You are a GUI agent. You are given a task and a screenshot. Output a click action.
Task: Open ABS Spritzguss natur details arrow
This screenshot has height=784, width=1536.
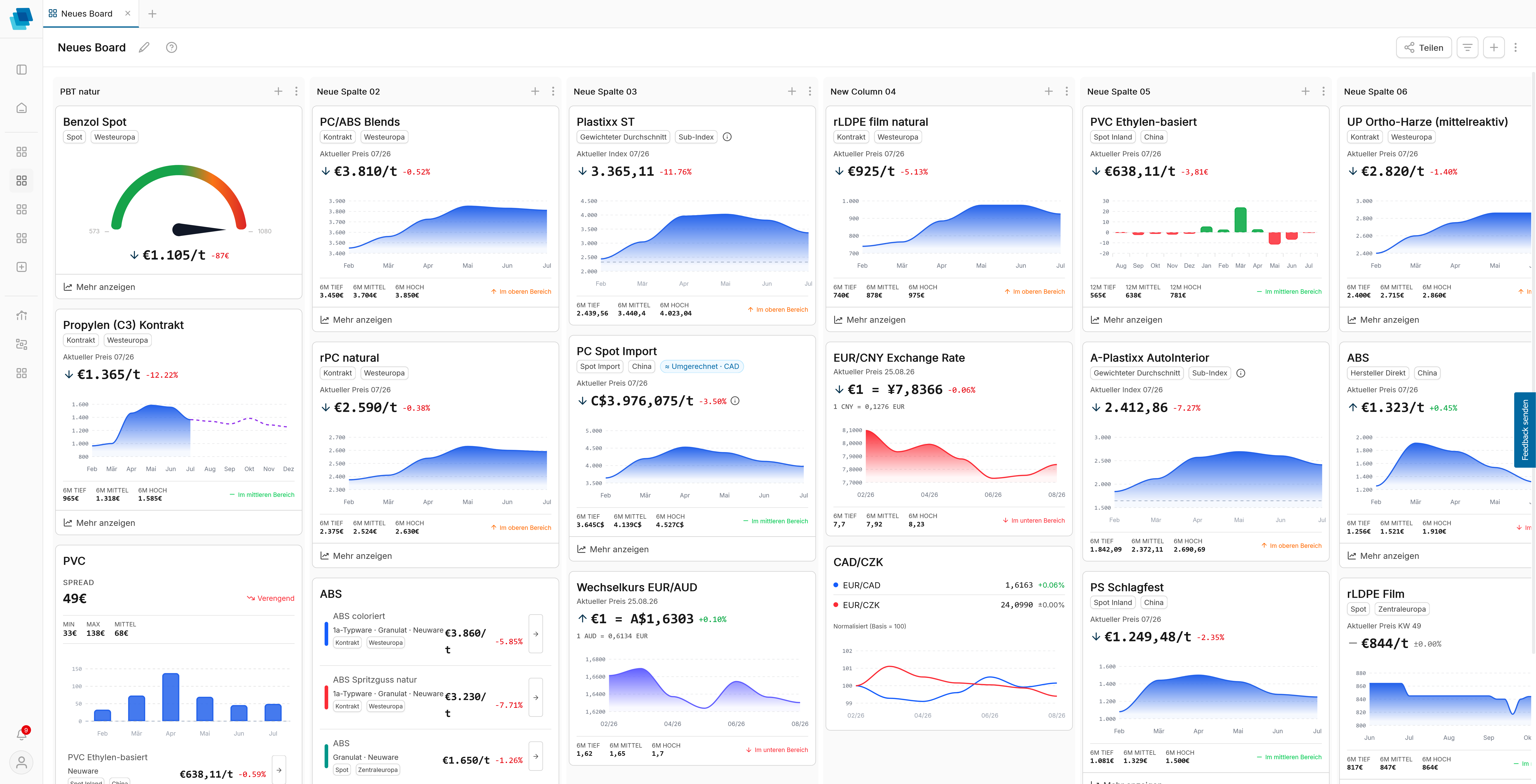(x=535, y=698)
